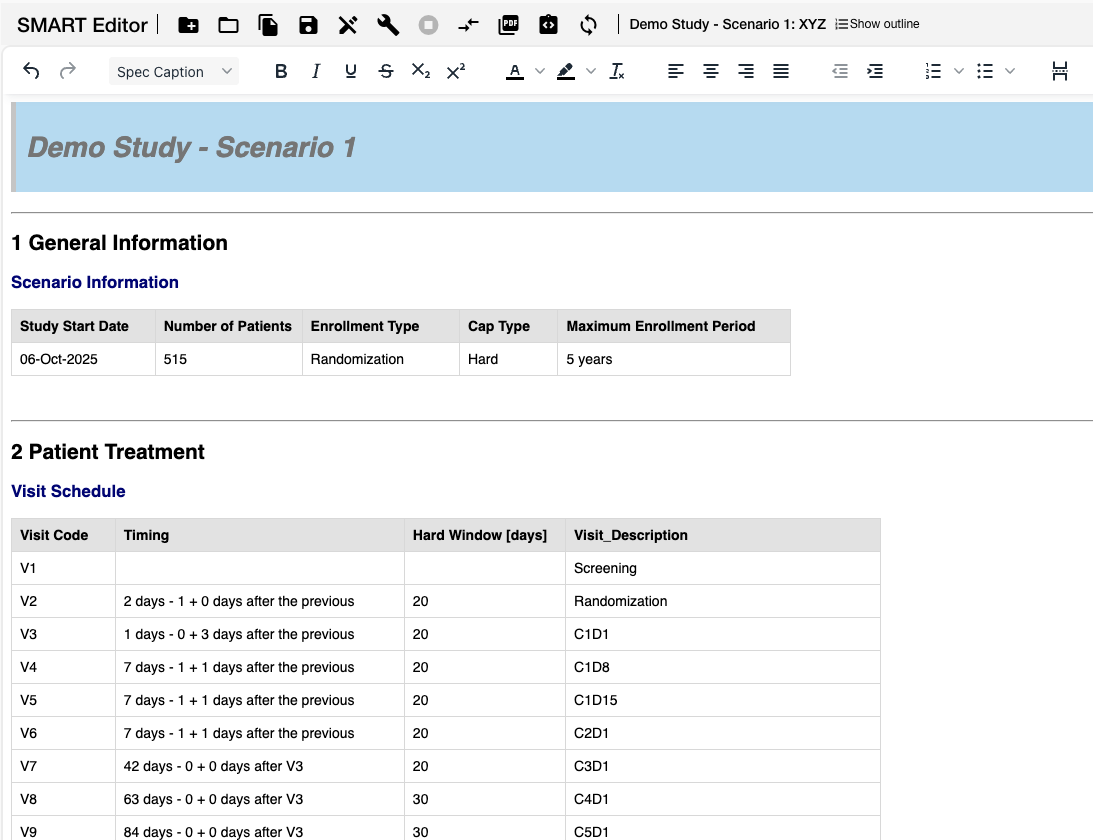Center align the text
Screen dimensions: 1093x840
[711, 71]
